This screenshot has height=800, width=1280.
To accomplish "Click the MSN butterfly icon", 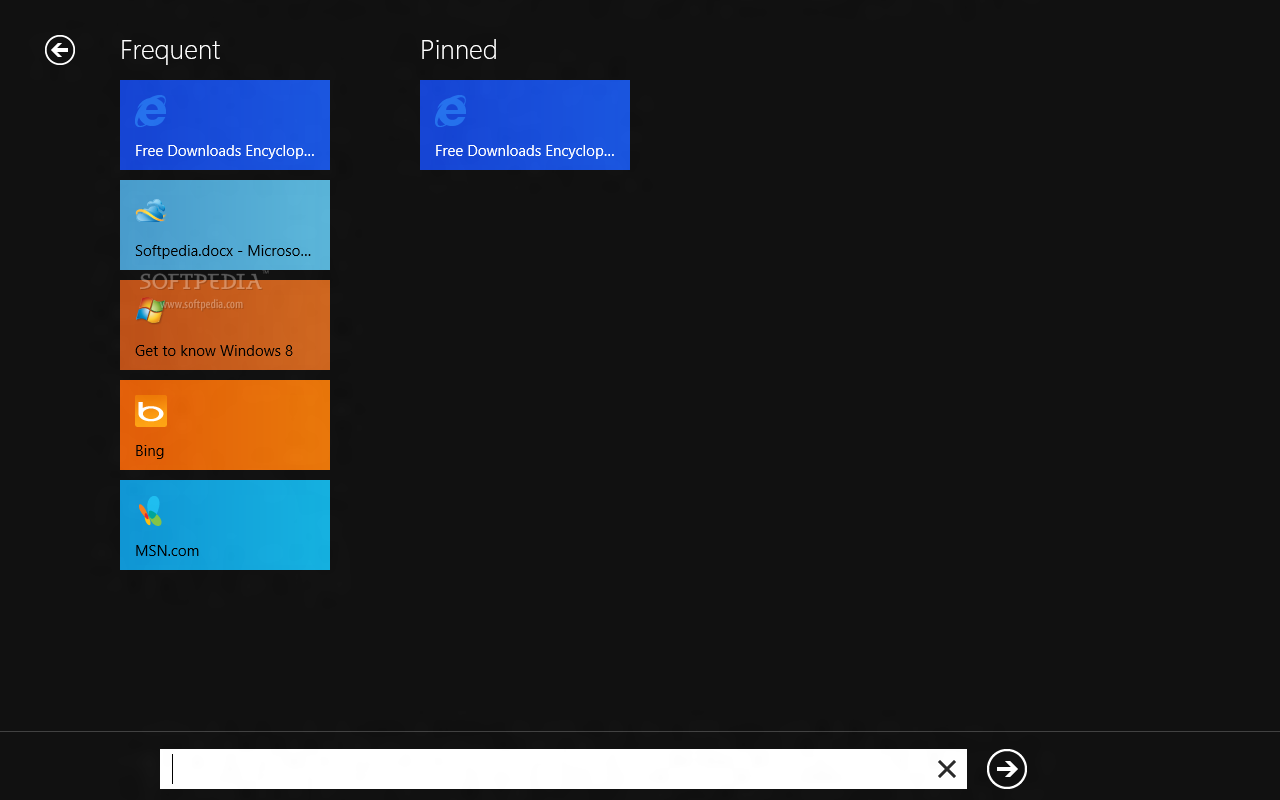I will (x=151, y=511).
